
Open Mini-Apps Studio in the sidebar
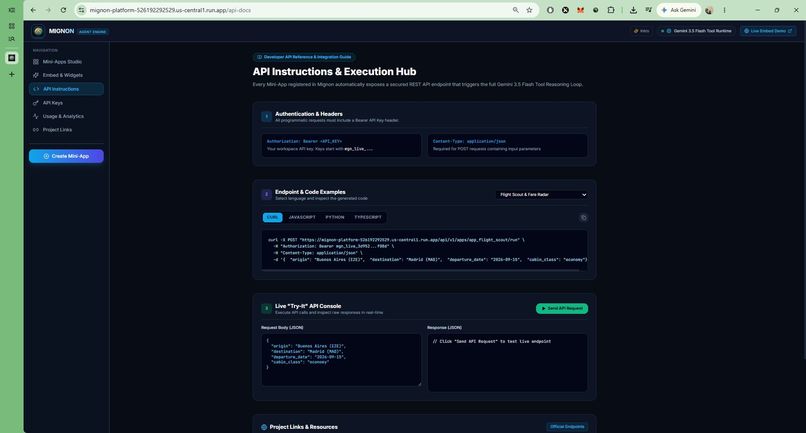(x=66, y=62)
